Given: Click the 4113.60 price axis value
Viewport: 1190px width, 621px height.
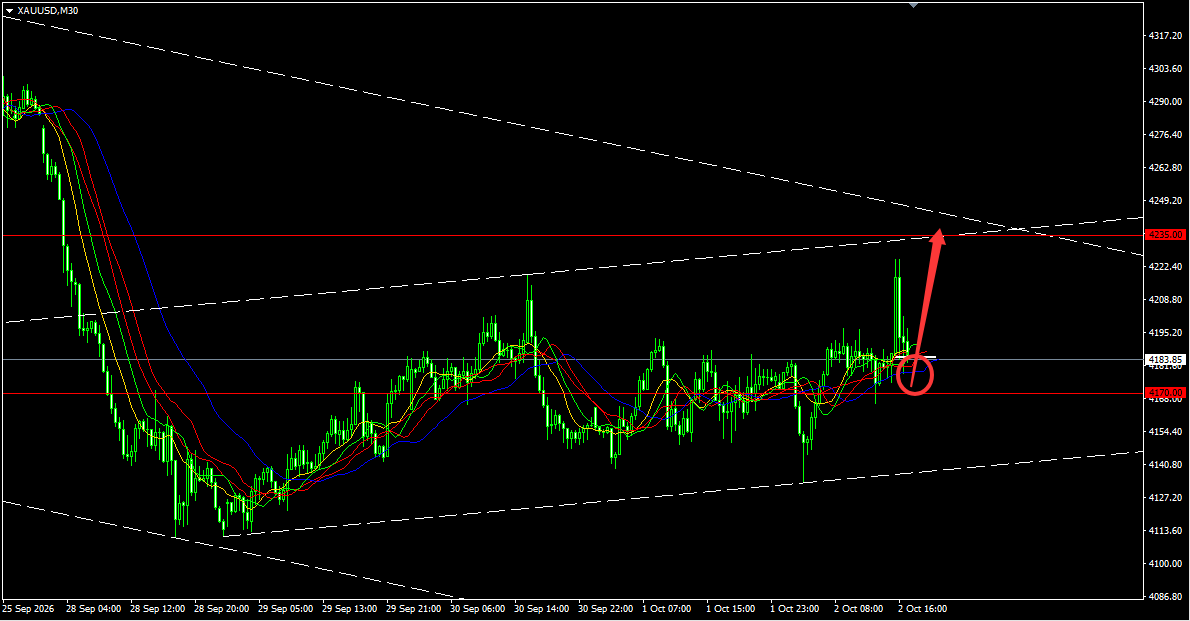Looking at the screenshot, I should pyautogui.click(x=1165, y=531).
